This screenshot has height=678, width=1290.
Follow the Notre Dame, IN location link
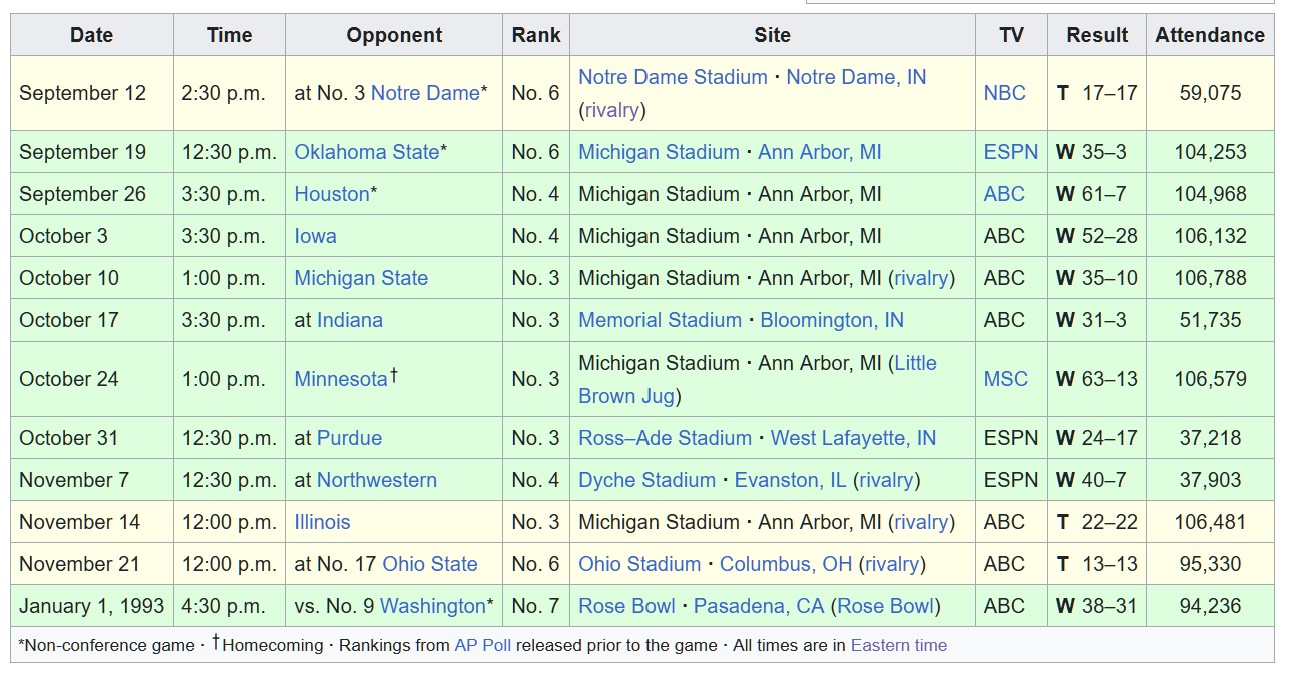click(x=856, y=77)
